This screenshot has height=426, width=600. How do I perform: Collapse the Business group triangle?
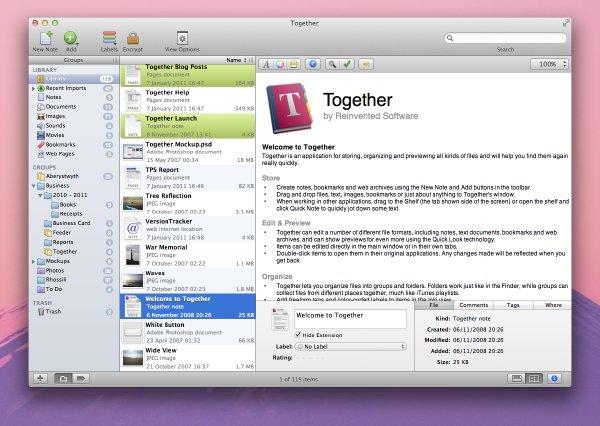(33, 186)
